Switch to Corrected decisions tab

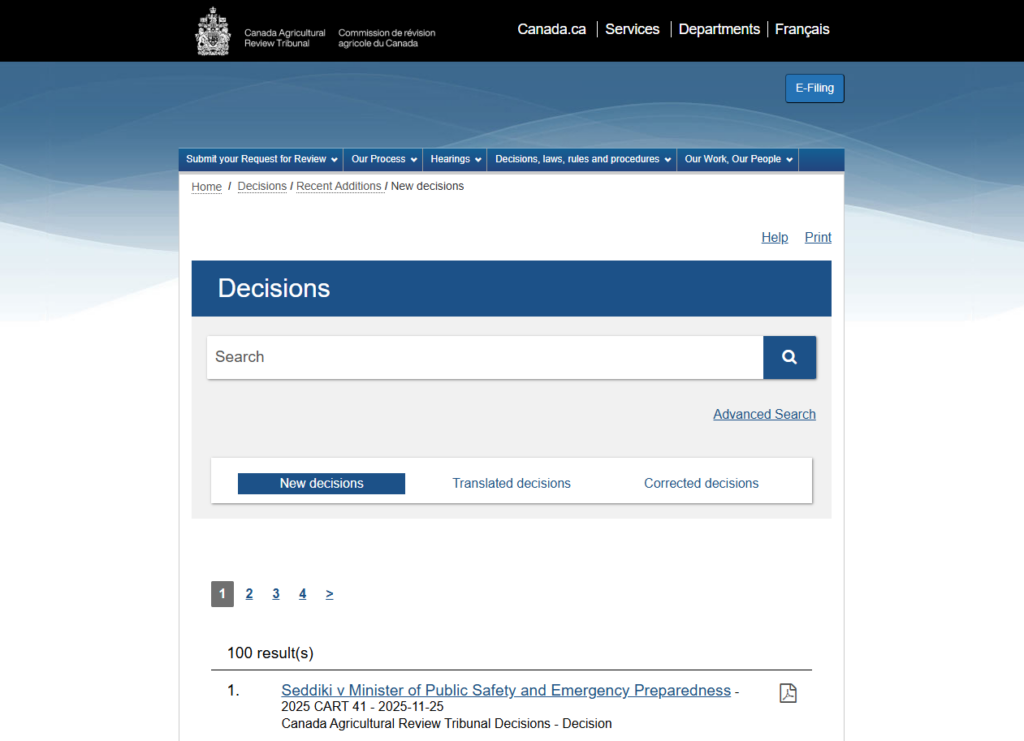pyautogui.click(x=701, y=483)
